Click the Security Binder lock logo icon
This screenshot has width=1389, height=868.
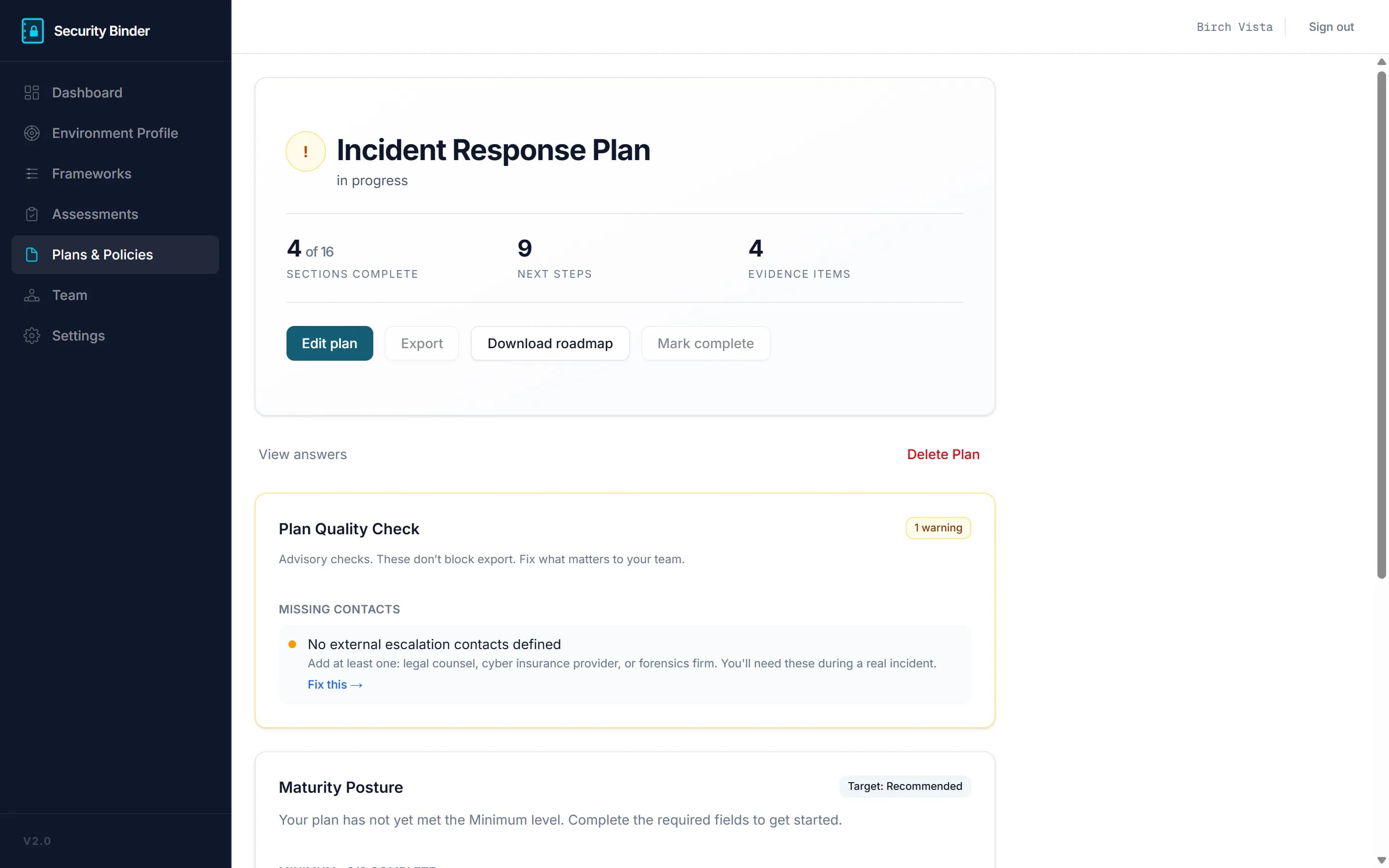[33, 31]
